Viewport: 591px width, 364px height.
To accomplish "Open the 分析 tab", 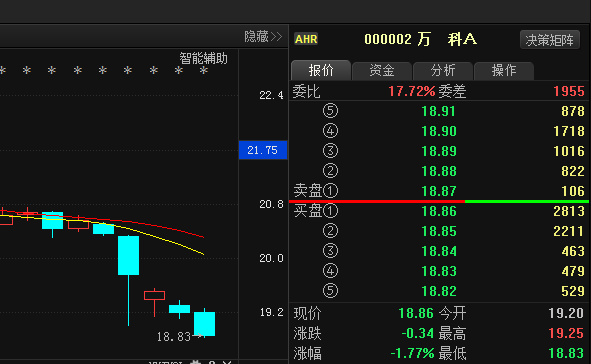I will click(443, 70).
